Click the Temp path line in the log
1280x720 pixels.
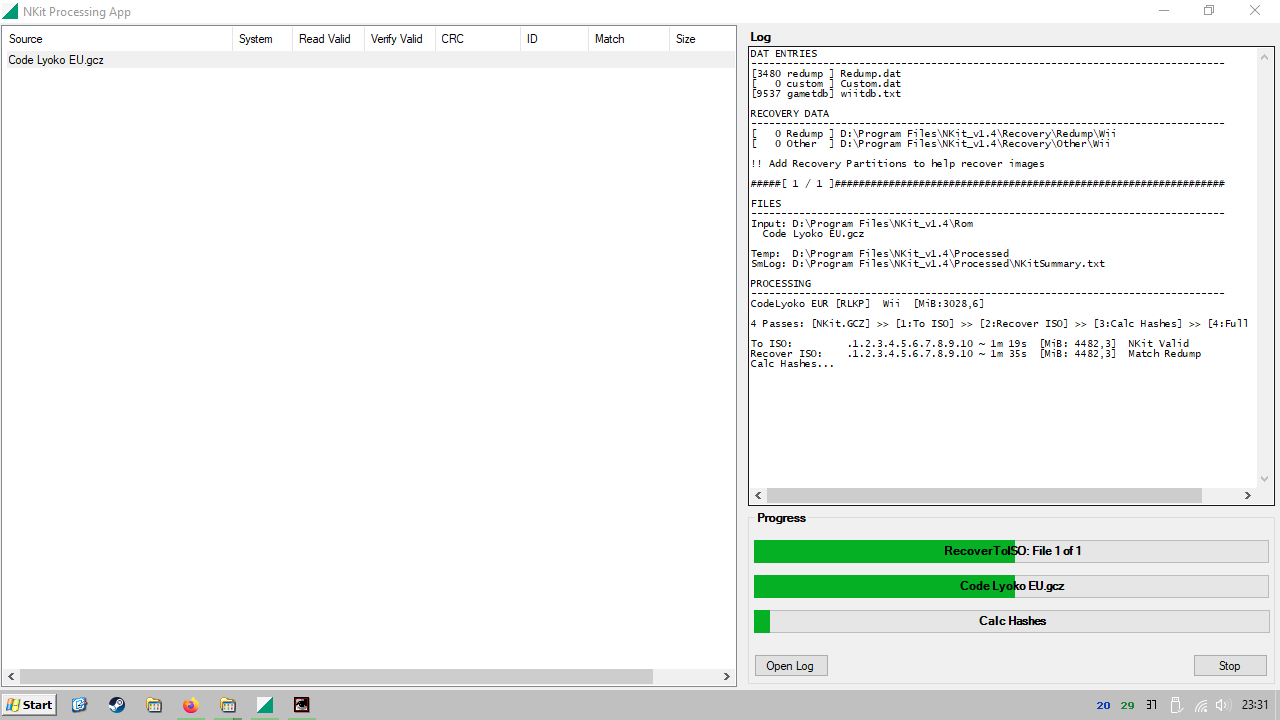880,254
